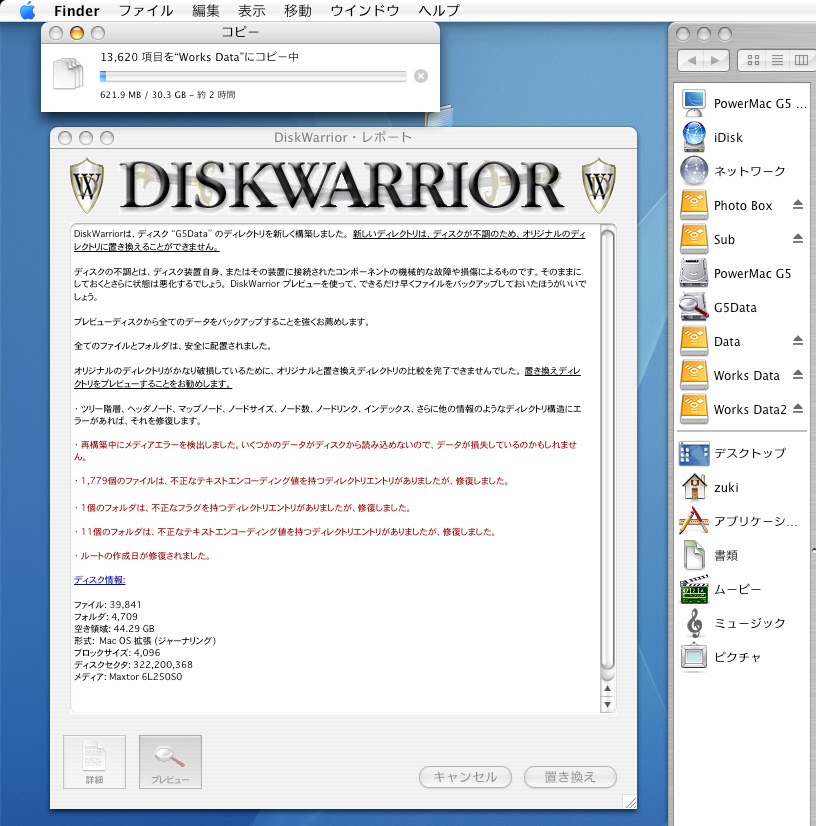Click the underlined 置き換えディレクトリをプレビュー recommendation text
The height and width of the screenshot is (826, 816).
pos(327,377)
